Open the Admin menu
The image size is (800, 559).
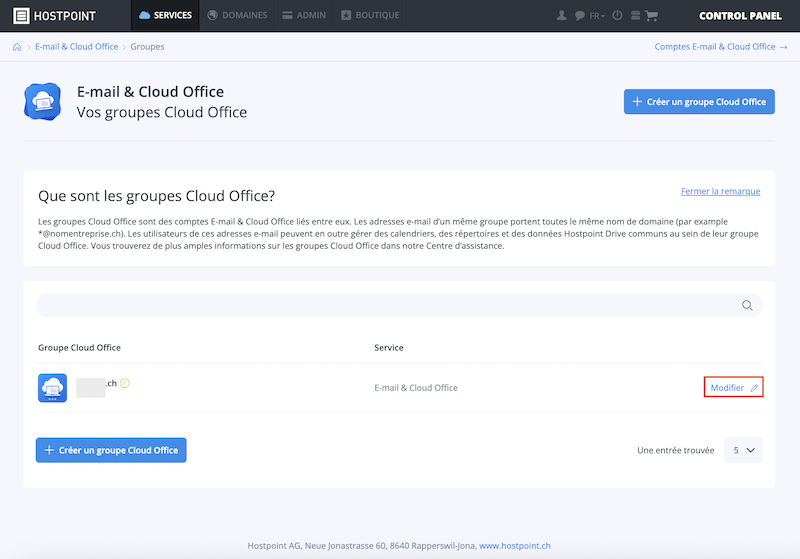(x=304, y=15)
